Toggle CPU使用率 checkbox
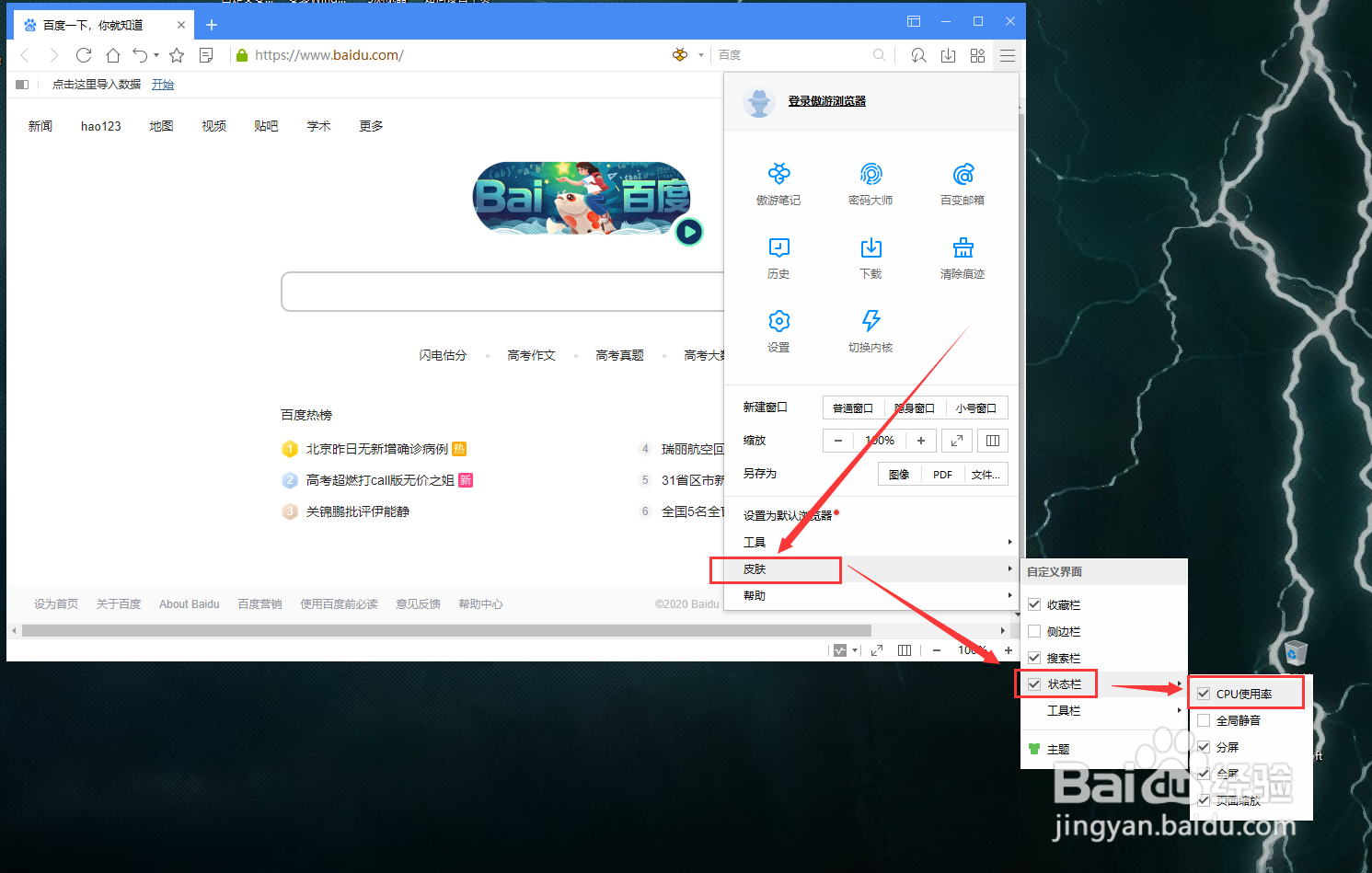This screenshot has width=1372, height=873. click(x=1204, y=694)
